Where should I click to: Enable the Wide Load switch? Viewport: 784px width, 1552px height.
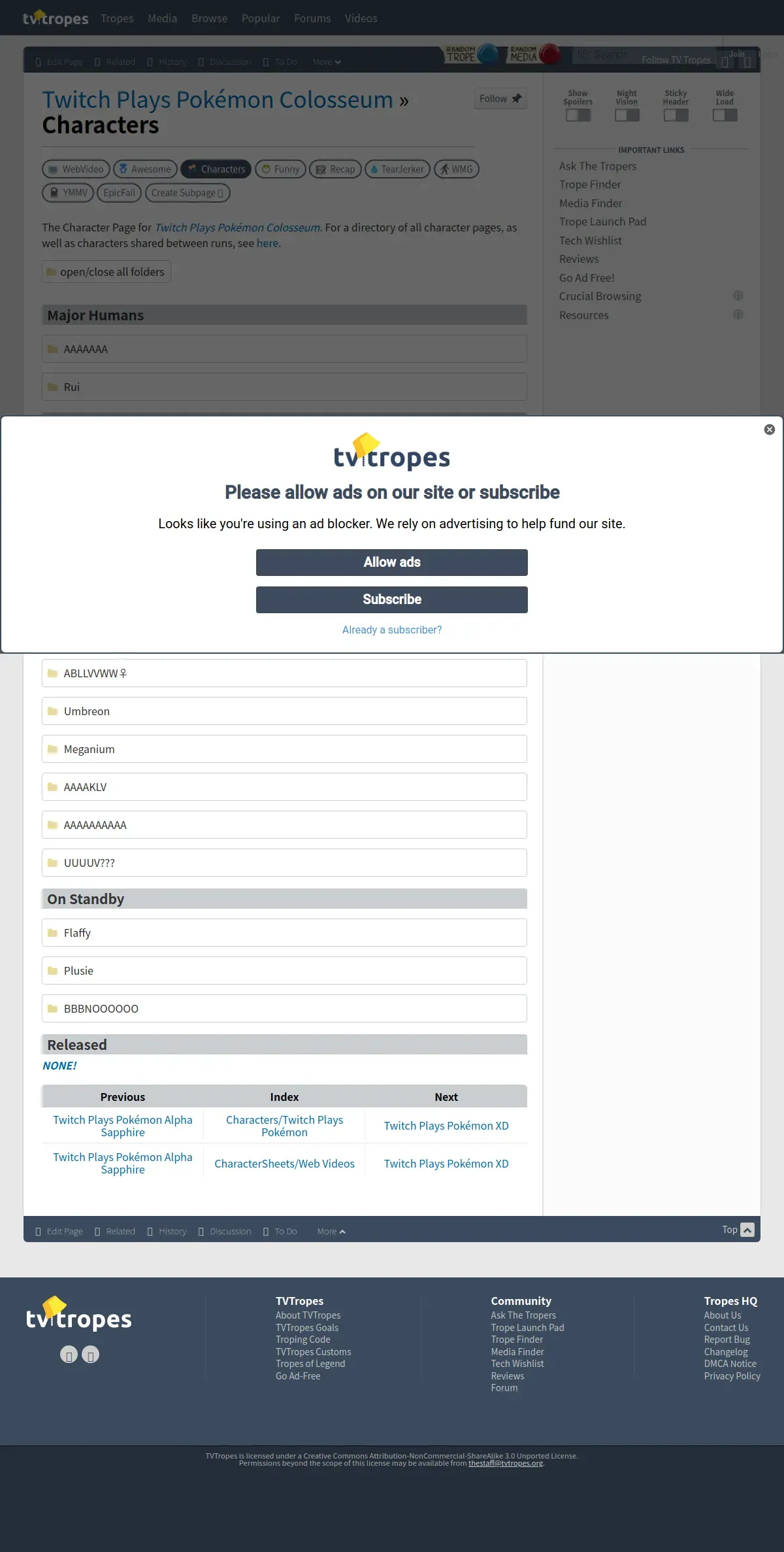click(725, 115)
